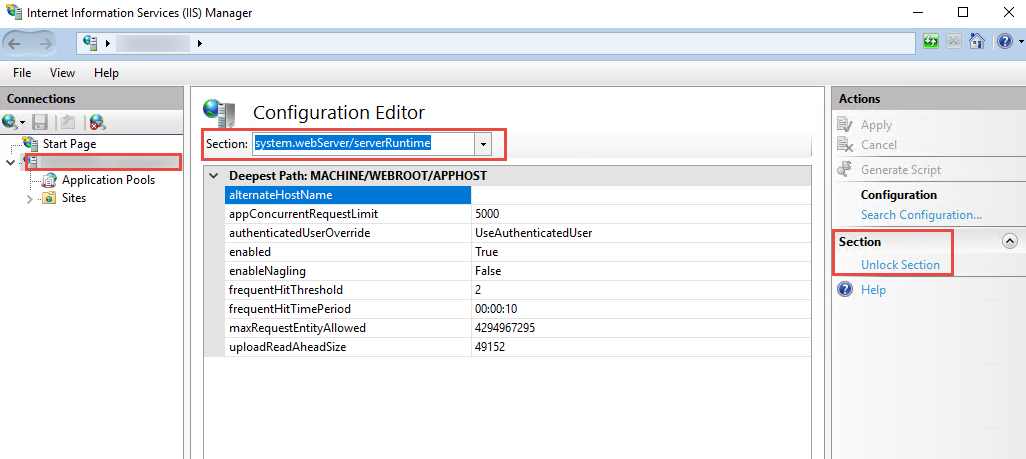Select Application Pools in the tree
The image size is (1026, 459).
(108, 180)
